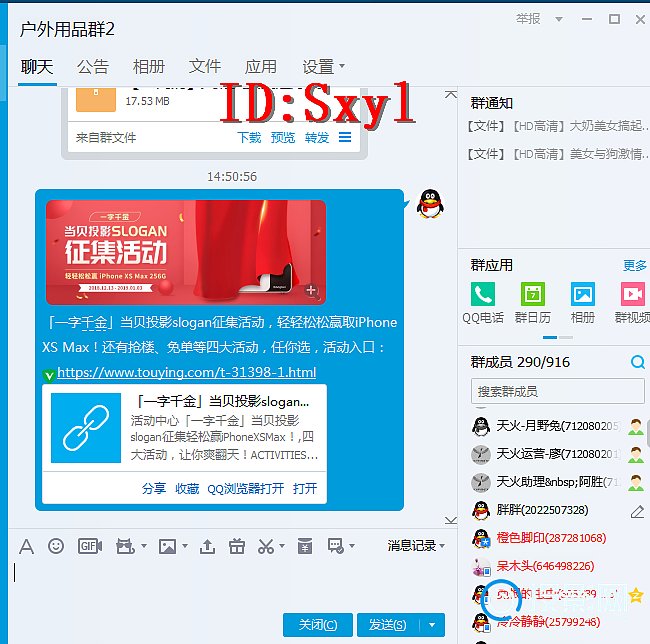Click the 举报 report button
650x644 pixels.
528,19
